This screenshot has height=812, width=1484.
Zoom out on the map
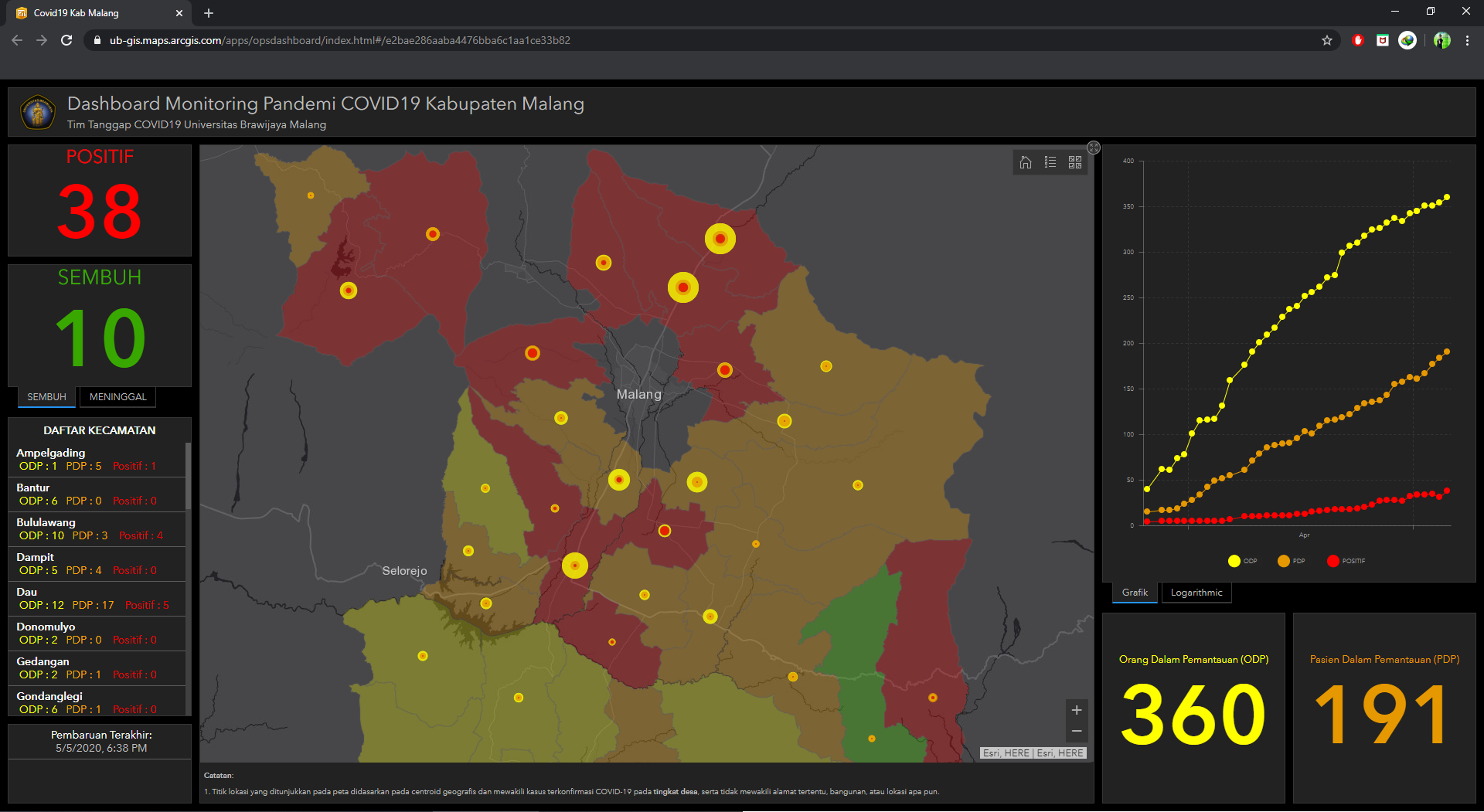tap(1077, 731)
